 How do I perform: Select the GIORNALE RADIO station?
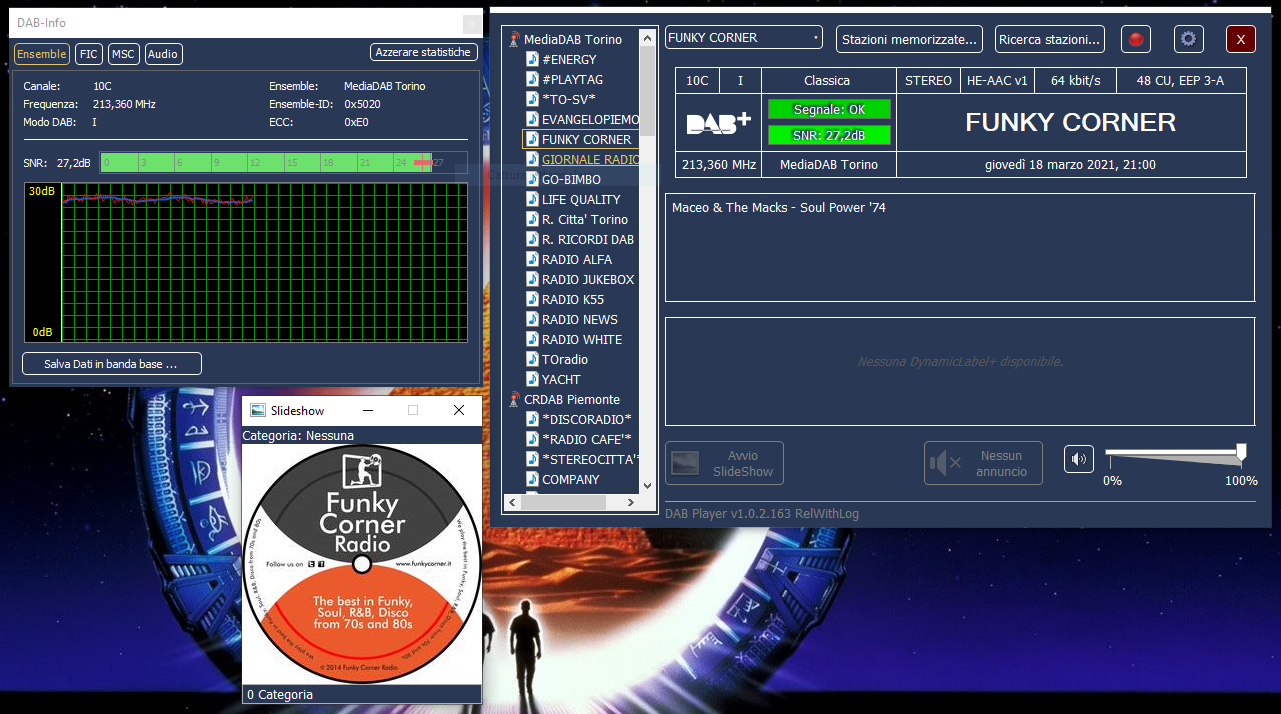[590, 159]
